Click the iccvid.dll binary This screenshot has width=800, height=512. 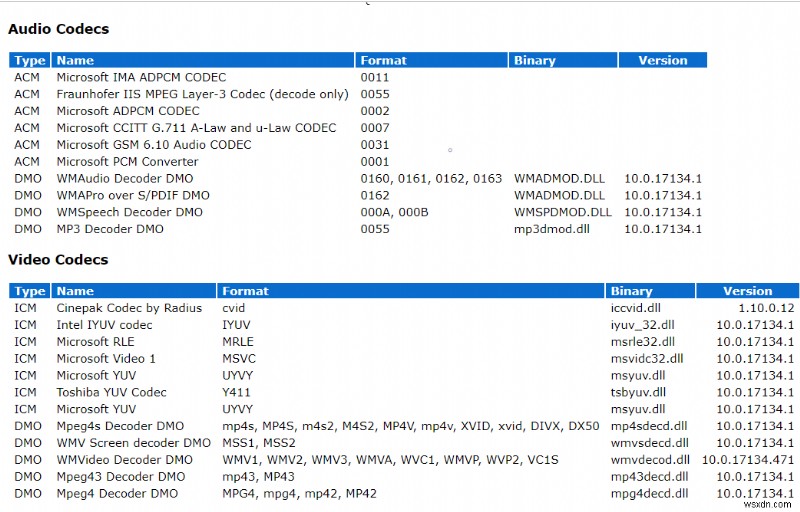pyautogui.click(x=636, y=308)
